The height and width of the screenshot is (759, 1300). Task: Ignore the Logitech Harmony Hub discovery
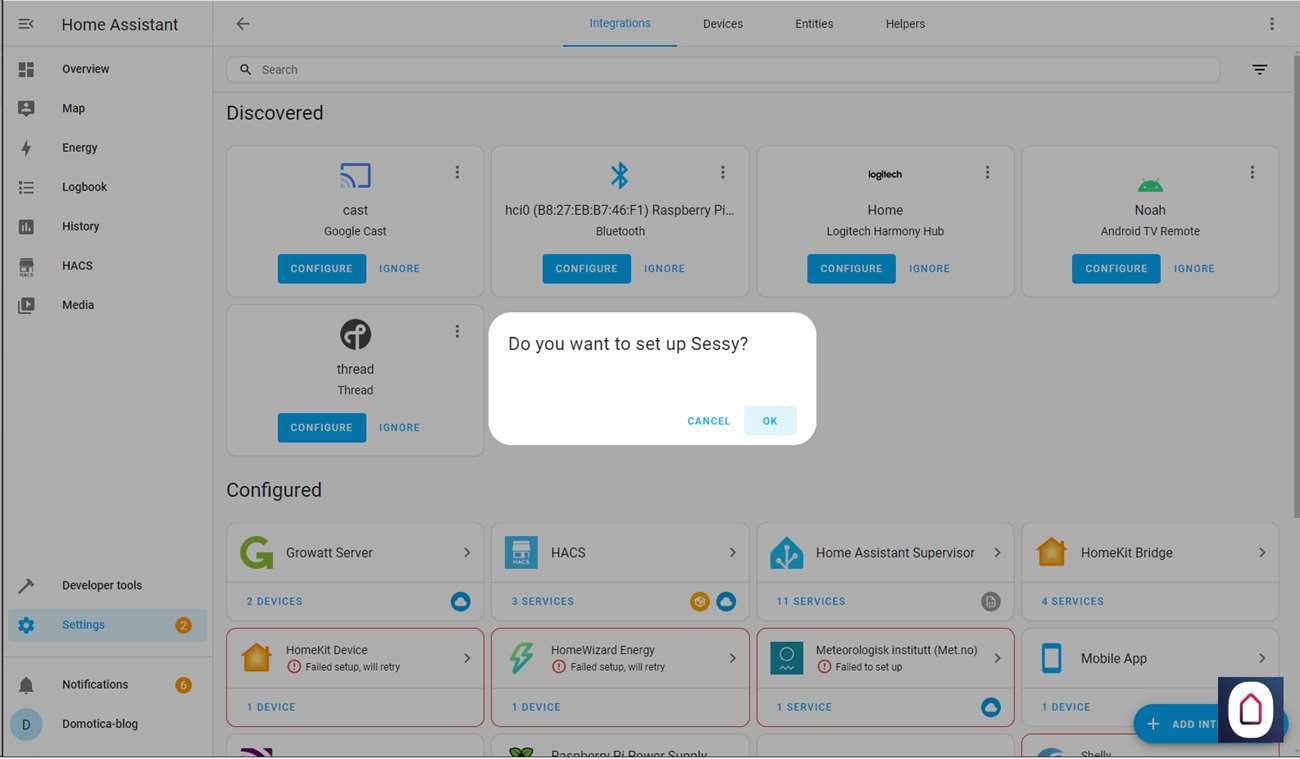(x=929, y=269)
